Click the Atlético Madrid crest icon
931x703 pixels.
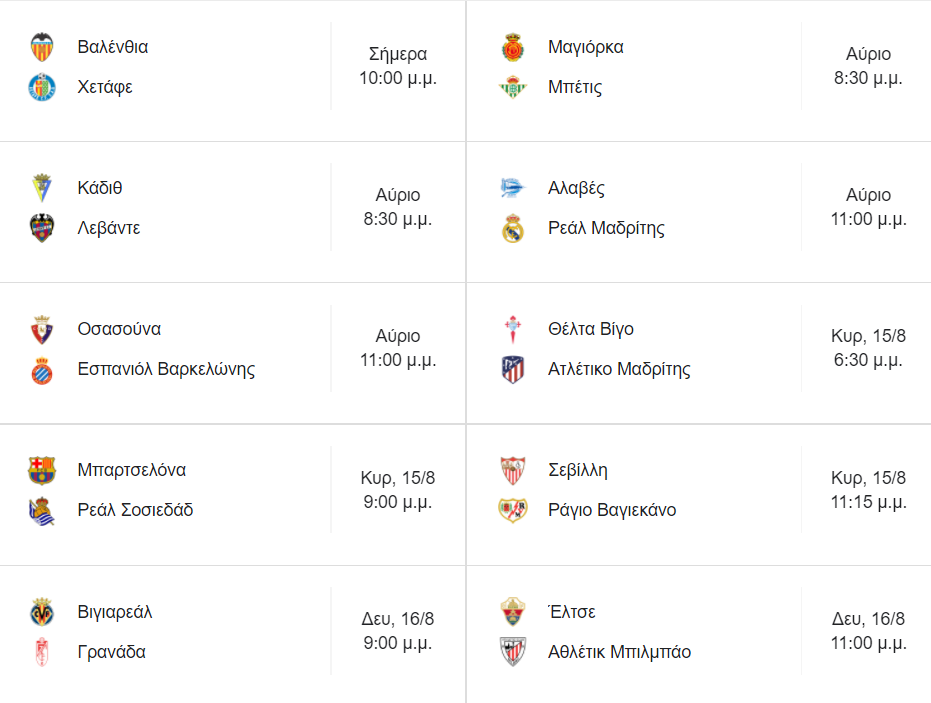tap(512, 369)
